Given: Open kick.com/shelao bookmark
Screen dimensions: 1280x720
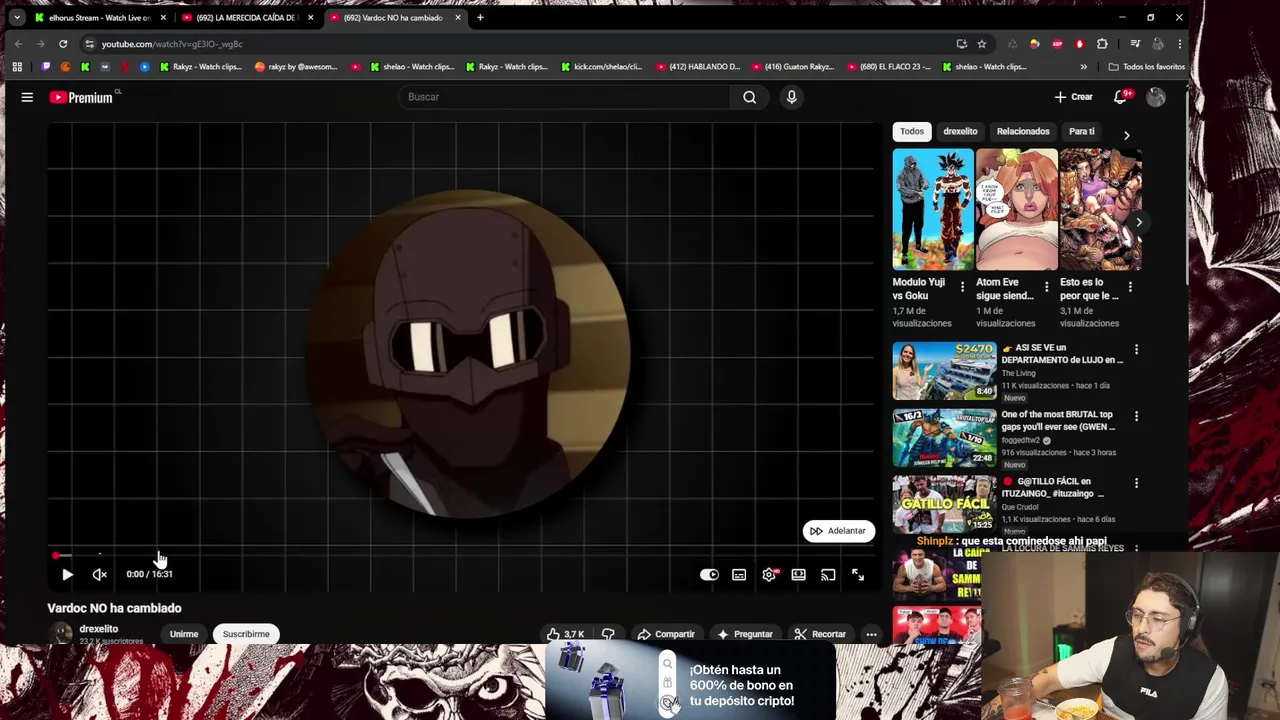Looking at the screenshot, I should click(601, 67).
